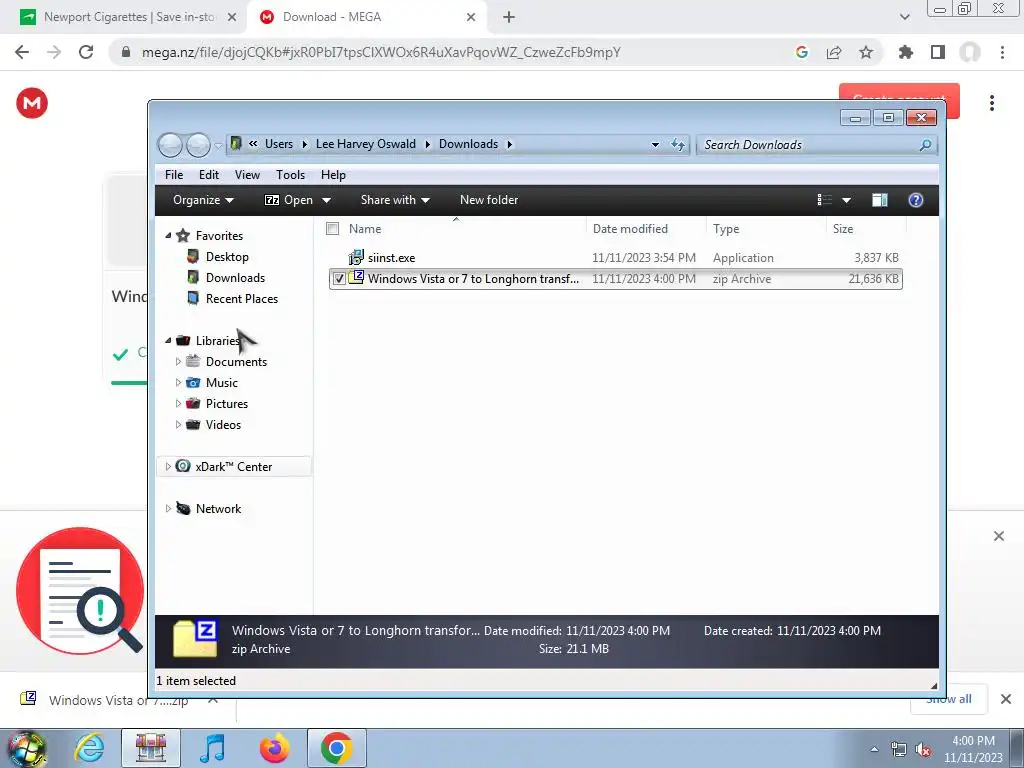Uncheck the Windows Vista zip file checkbox
This screenshot has width=1024, height=768.
coord(339,279)
